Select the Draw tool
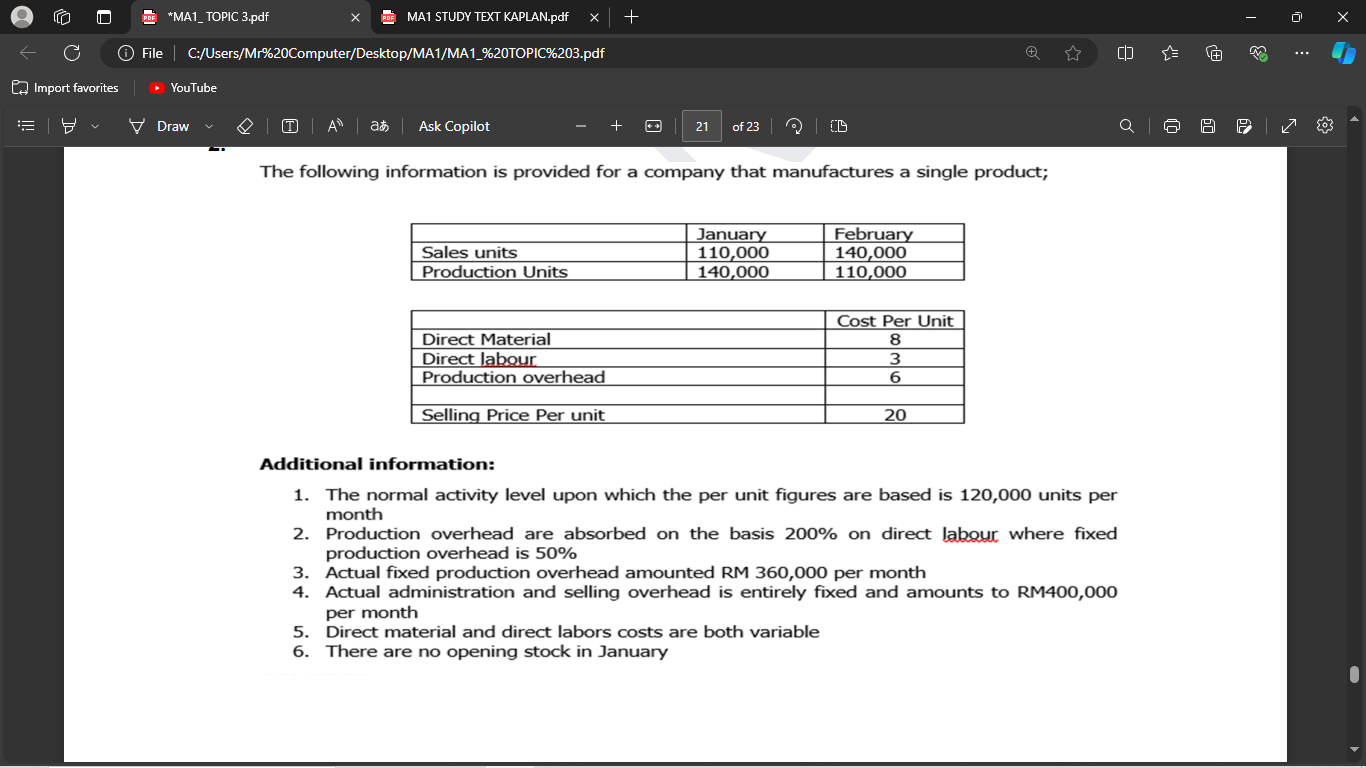This screenshot has height=768, width=1366. coord(159,126)
